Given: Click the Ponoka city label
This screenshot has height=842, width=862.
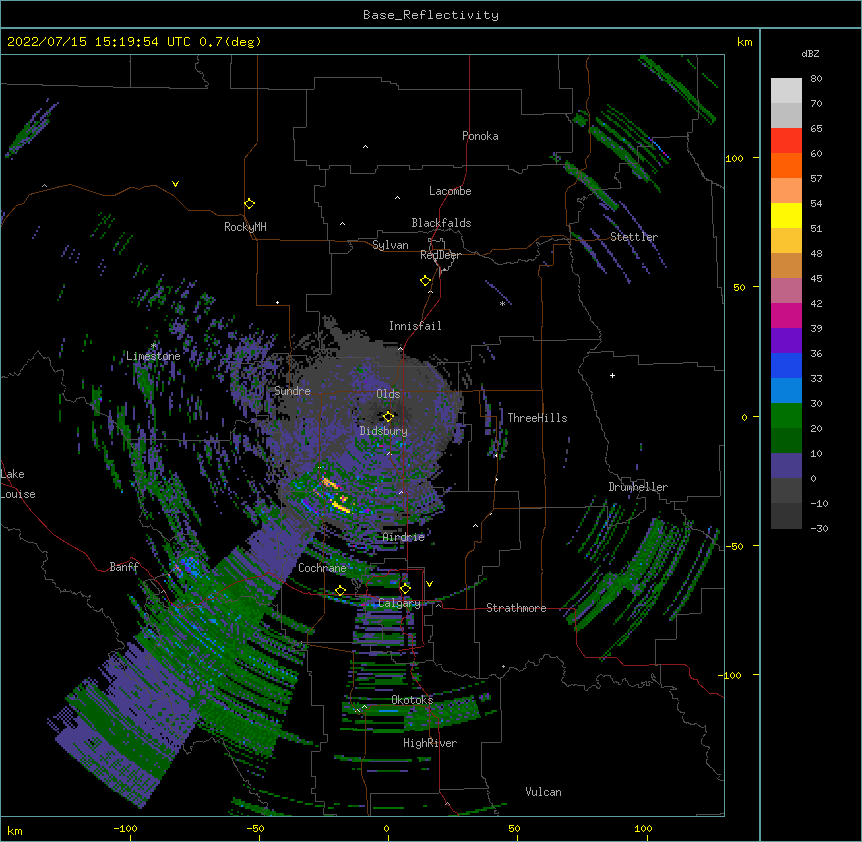Looking at the screenshot, I should click(x=480, y=136).
